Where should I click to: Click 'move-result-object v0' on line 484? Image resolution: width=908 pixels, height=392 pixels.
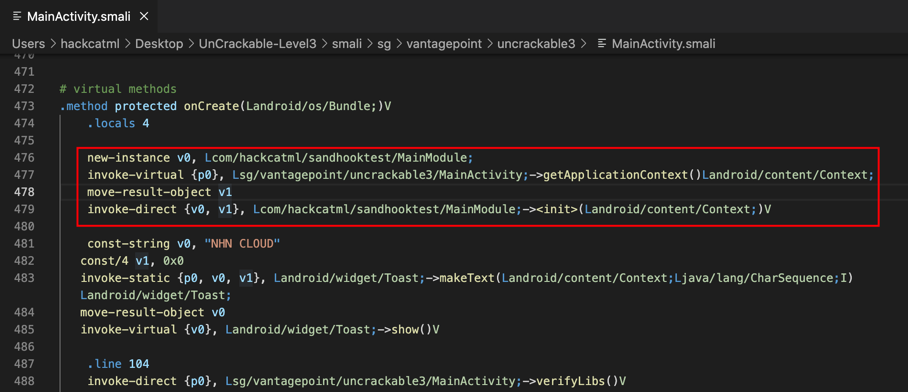pos(153,313)
